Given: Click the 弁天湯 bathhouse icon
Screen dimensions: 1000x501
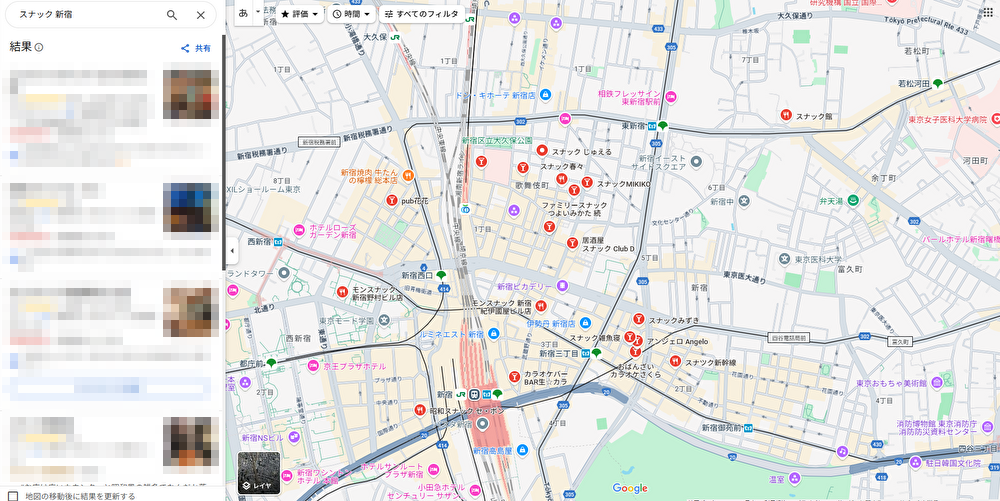Looking at the screenshot, I should pyautogui.click(x=853, y=201).
